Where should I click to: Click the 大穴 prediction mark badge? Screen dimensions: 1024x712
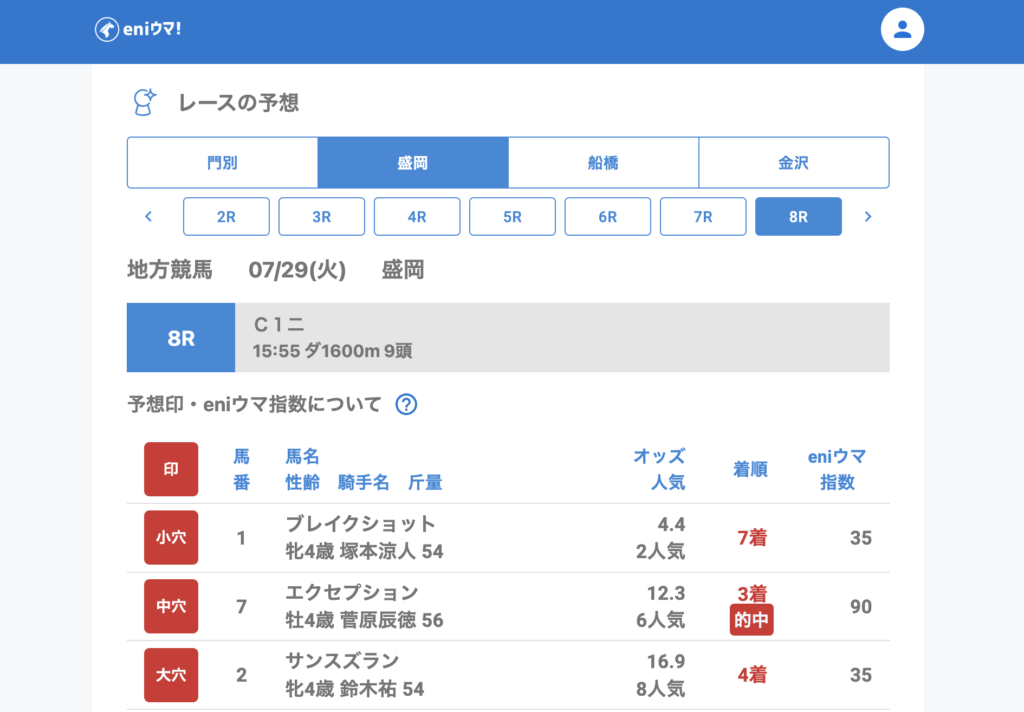(171, 675)
